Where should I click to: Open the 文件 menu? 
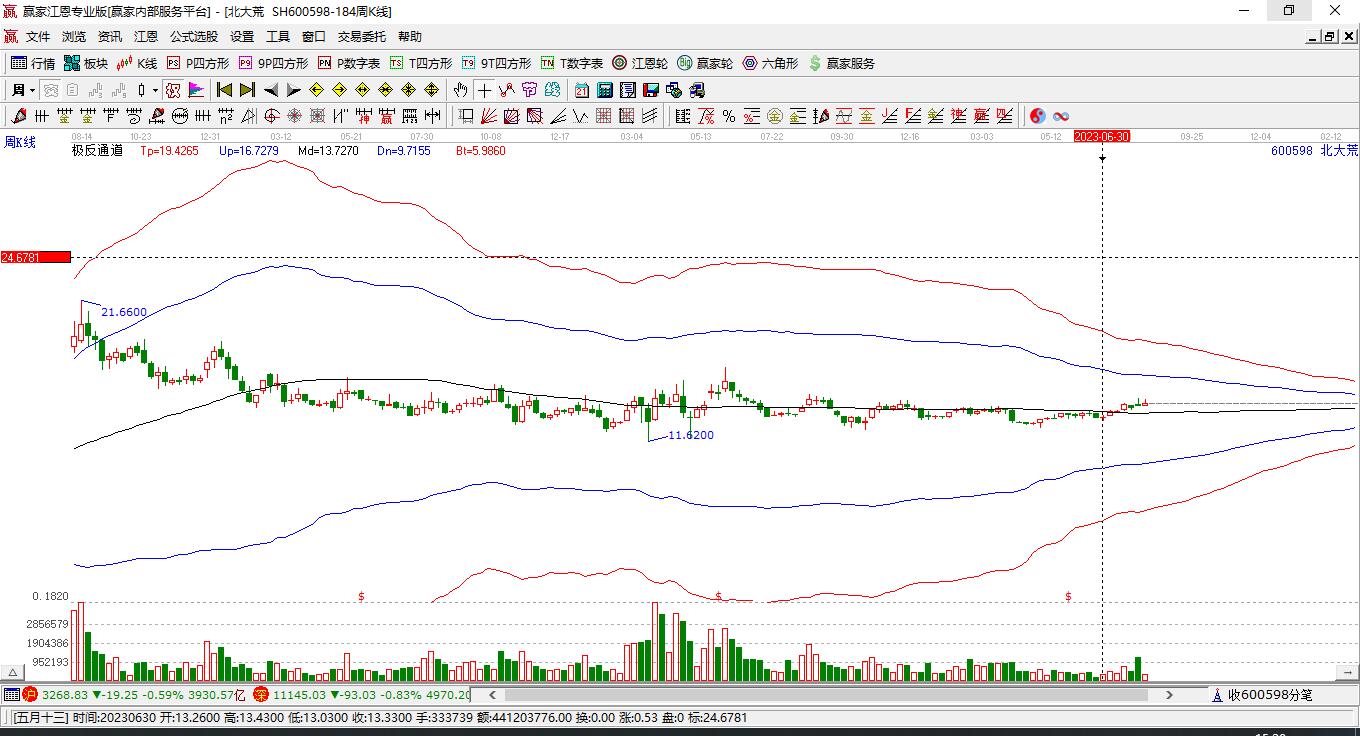click(38, 37)
